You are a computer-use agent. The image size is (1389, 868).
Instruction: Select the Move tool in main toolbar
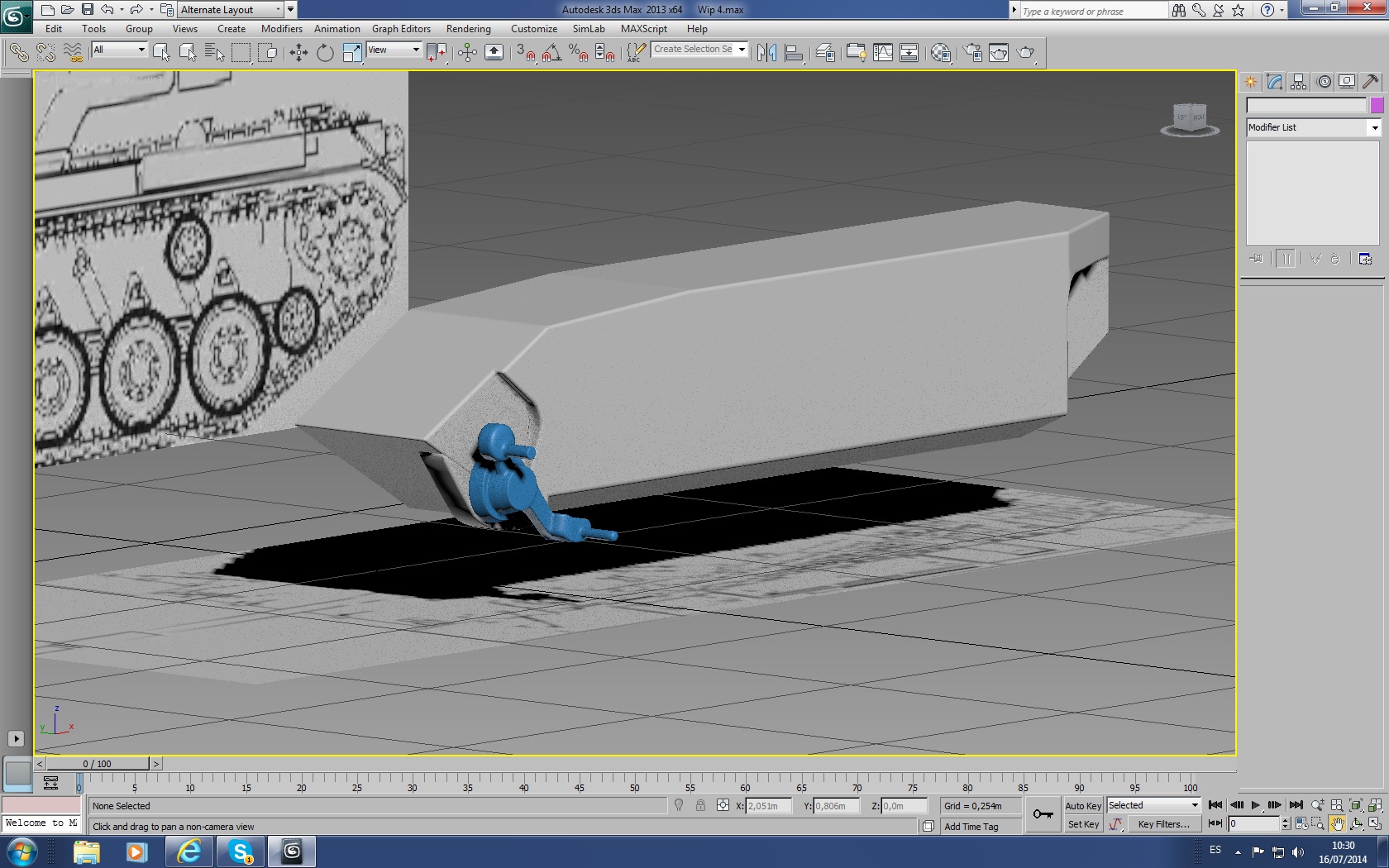click(298, 53)
